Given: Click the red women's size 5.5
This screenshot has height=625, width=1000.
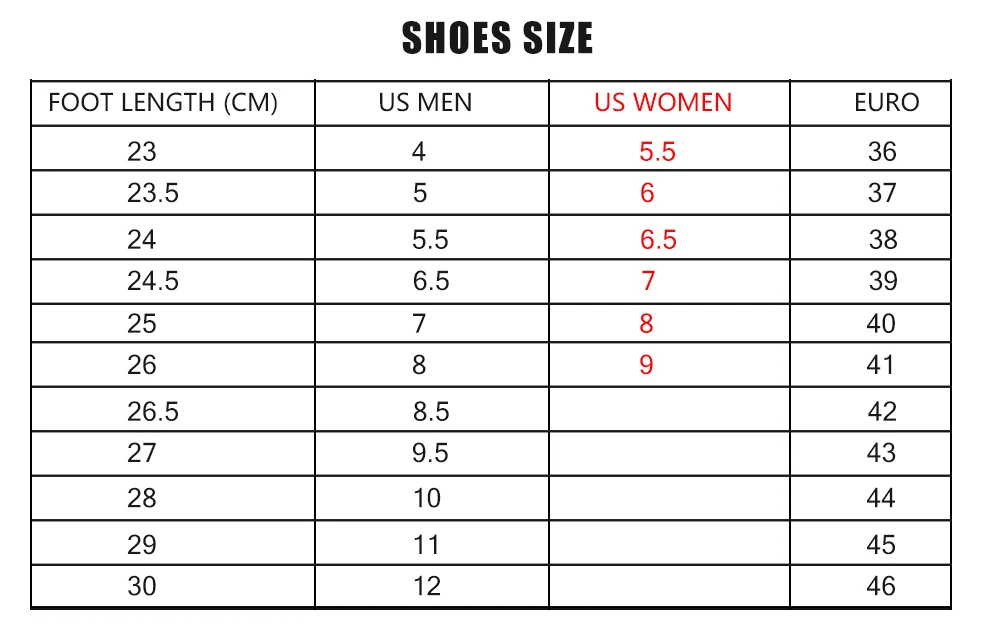Looking at the screenshot, I should click(x=658, y=152).
